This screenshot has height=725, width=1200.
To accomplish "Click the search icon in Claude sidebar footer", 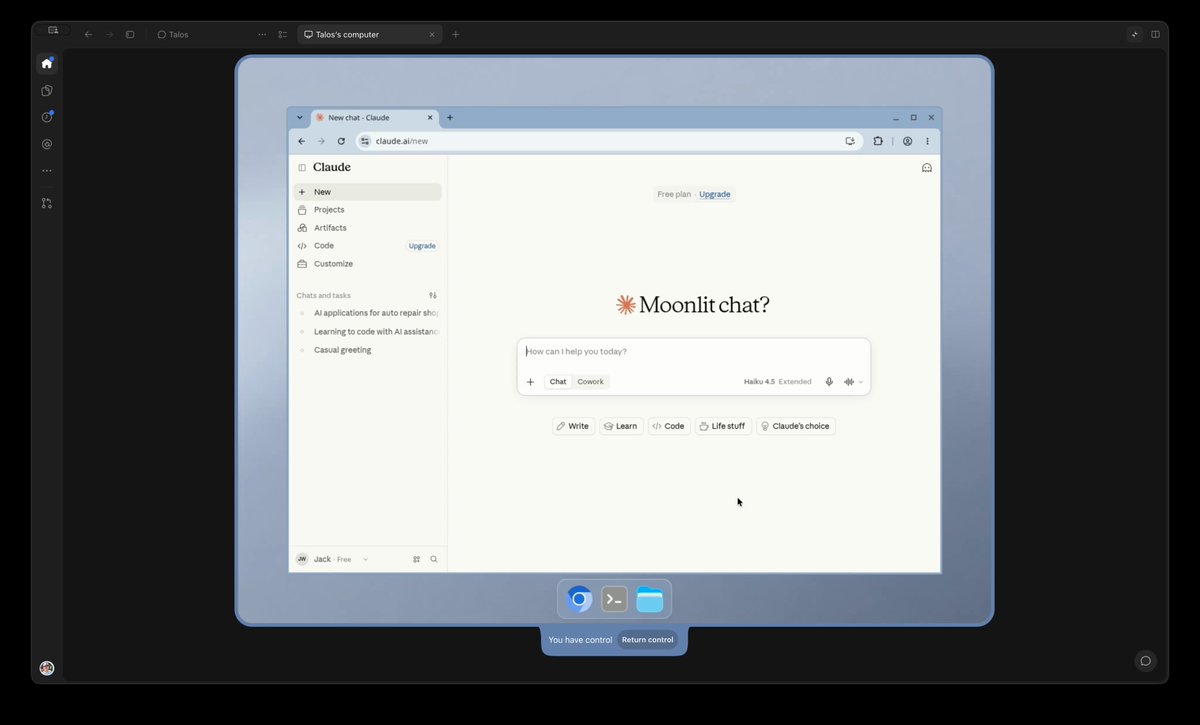I will [x=434, y=559].
